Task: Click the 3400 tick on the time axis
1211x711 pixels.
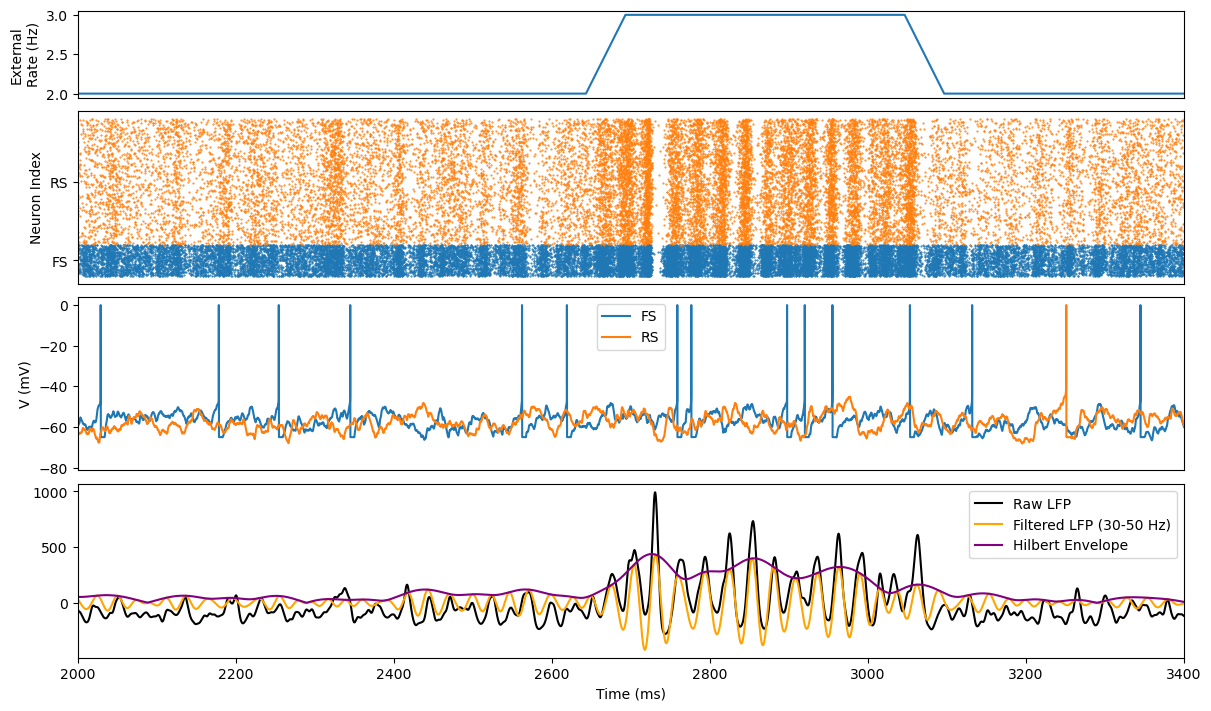Action: coord(1184,675)
